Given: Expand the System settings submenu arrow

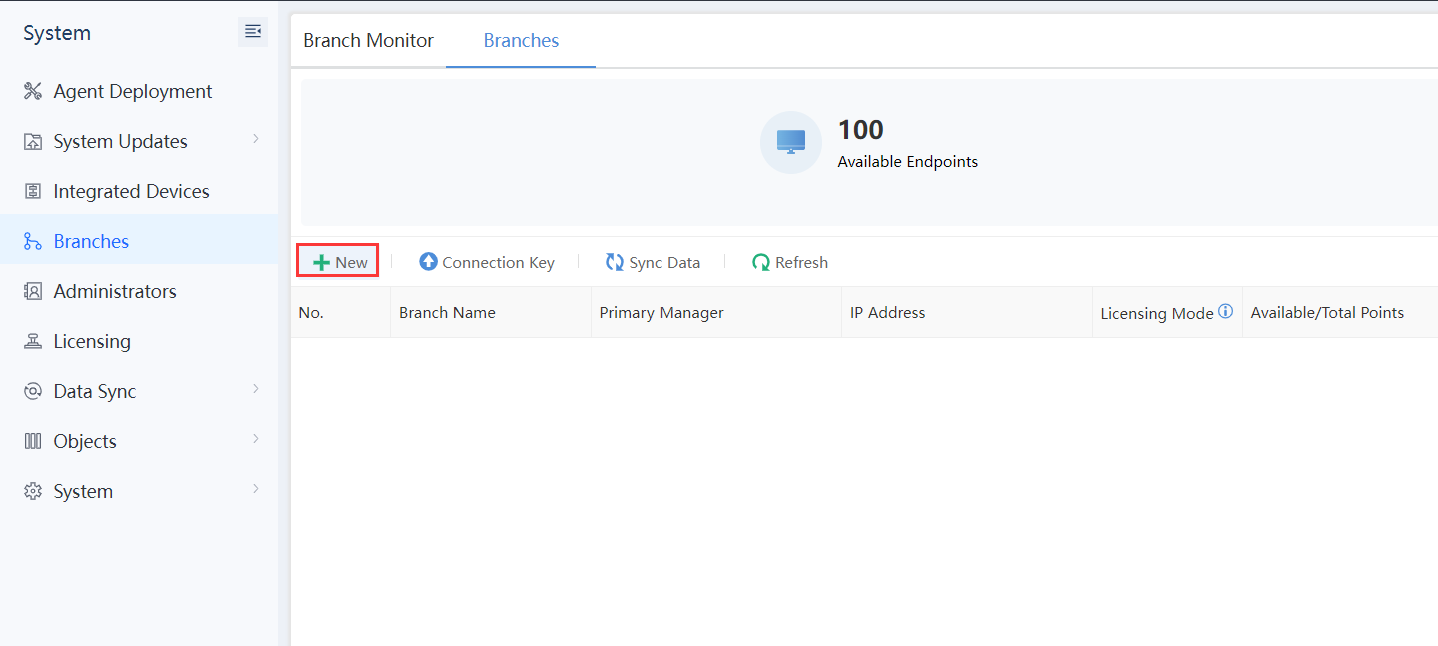Looking at the screenshot, I should point(256,489).
